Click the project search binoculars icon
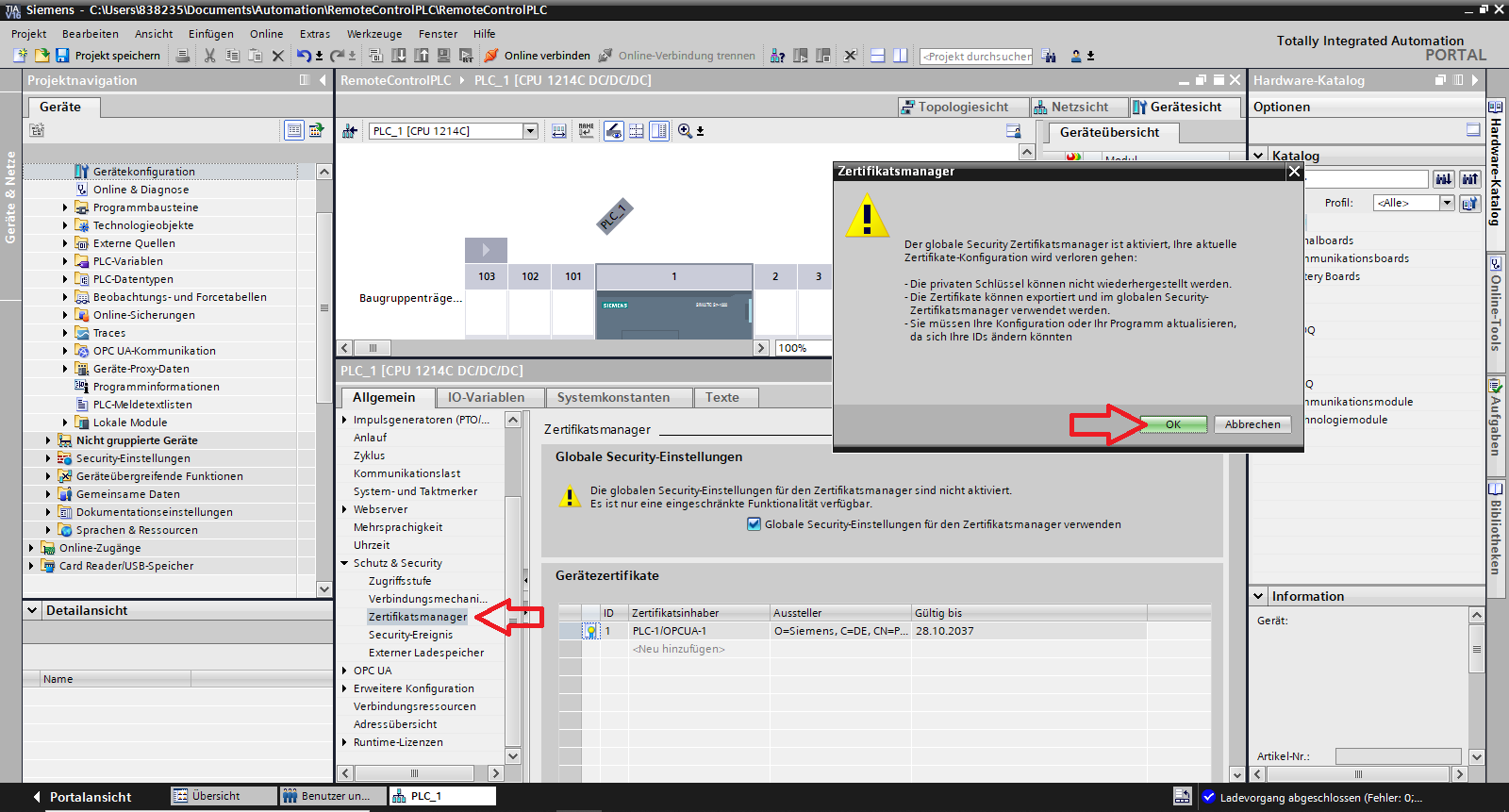 [x=1049, y=56]
